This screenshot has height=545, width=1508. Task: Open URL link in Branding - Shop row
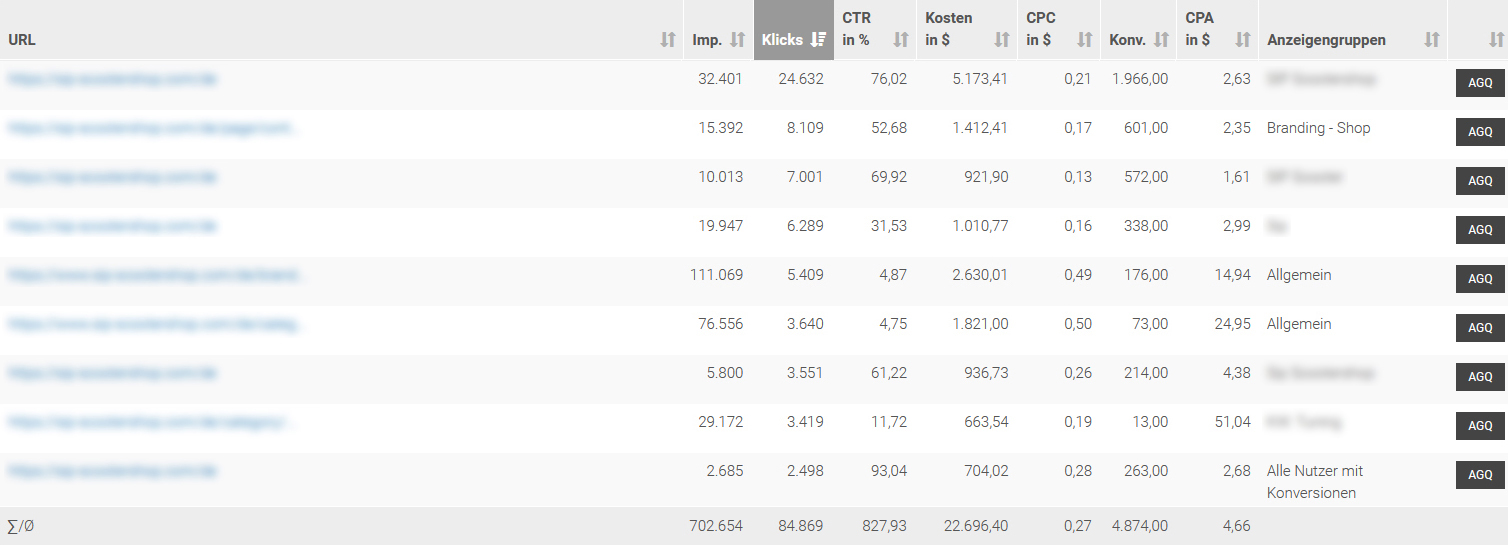tap(153, 128)
